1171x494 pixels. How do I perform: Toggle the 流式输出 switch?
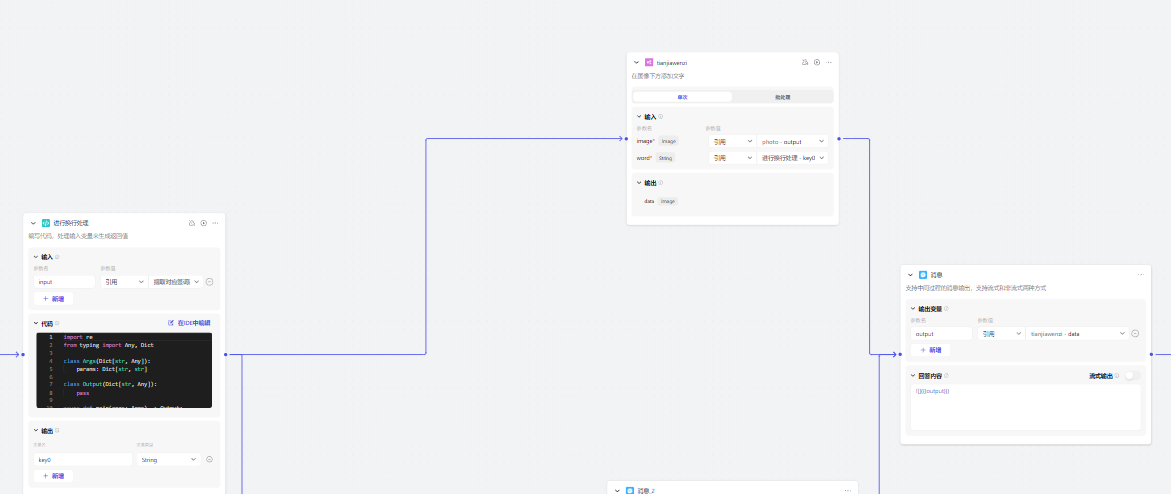[1132, 375]
